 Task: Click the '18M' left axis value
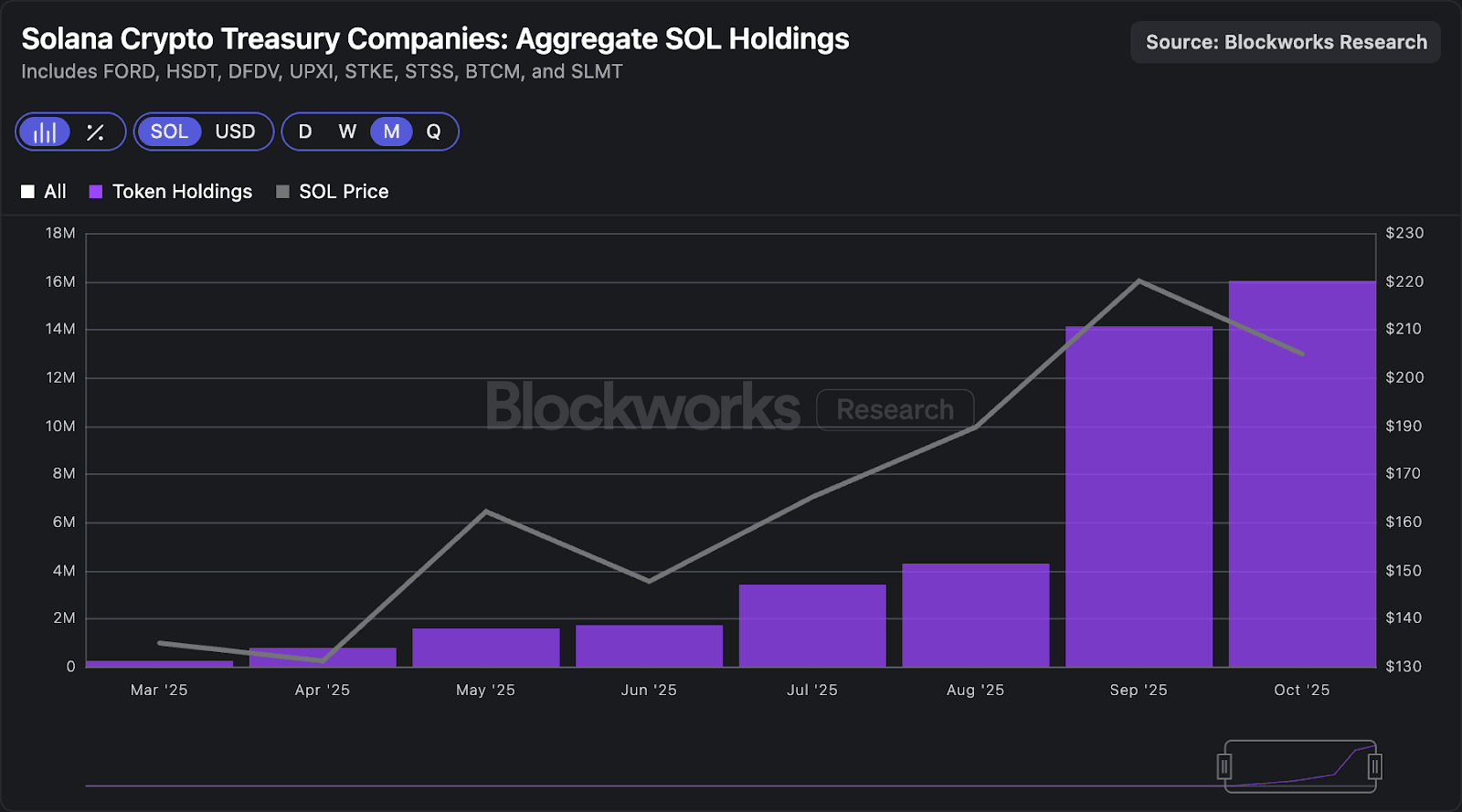click(x=60, y=234)
